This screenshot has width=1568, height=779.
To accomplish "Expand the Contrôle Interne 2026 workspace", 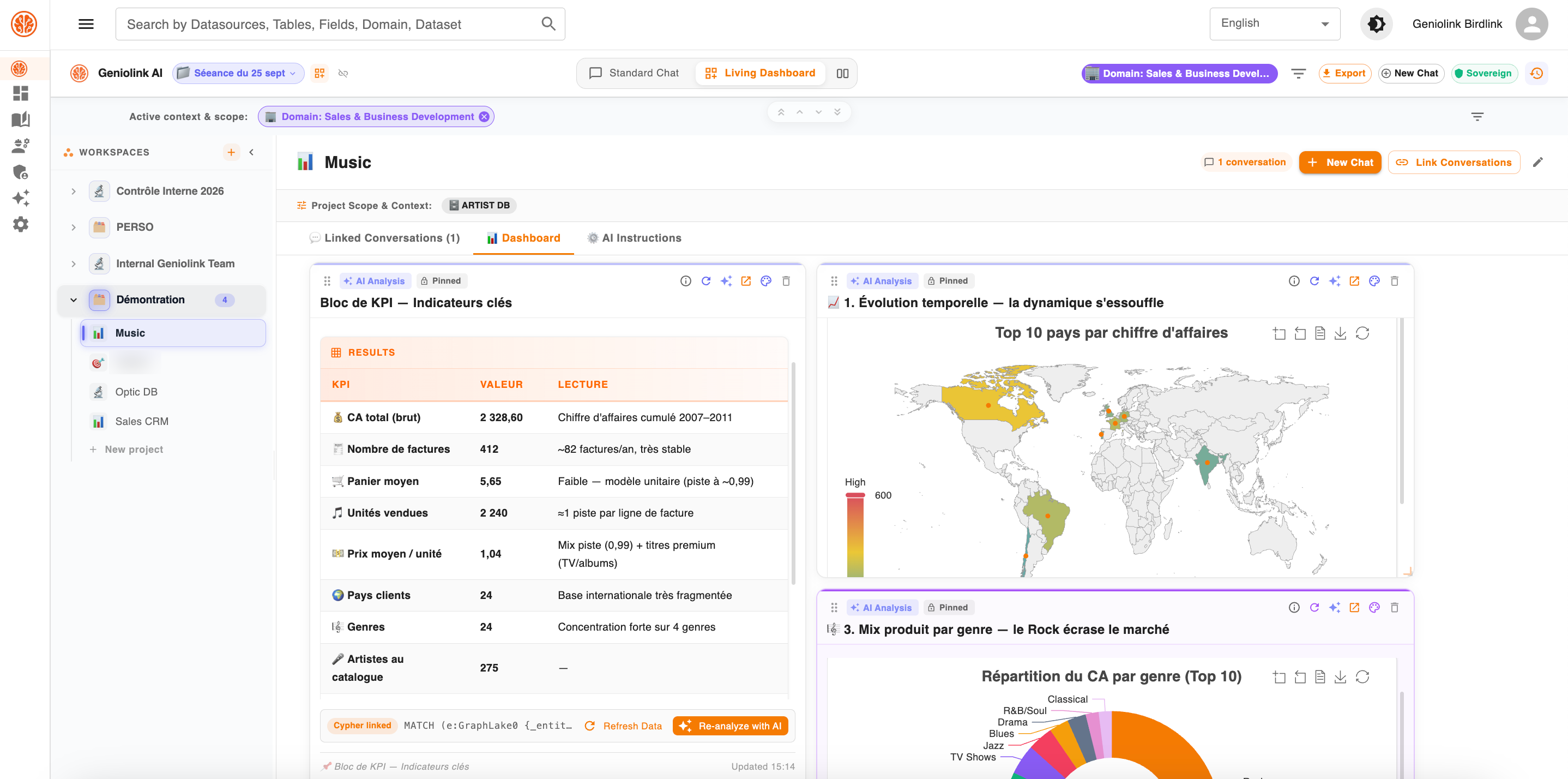I will [74, 191].
